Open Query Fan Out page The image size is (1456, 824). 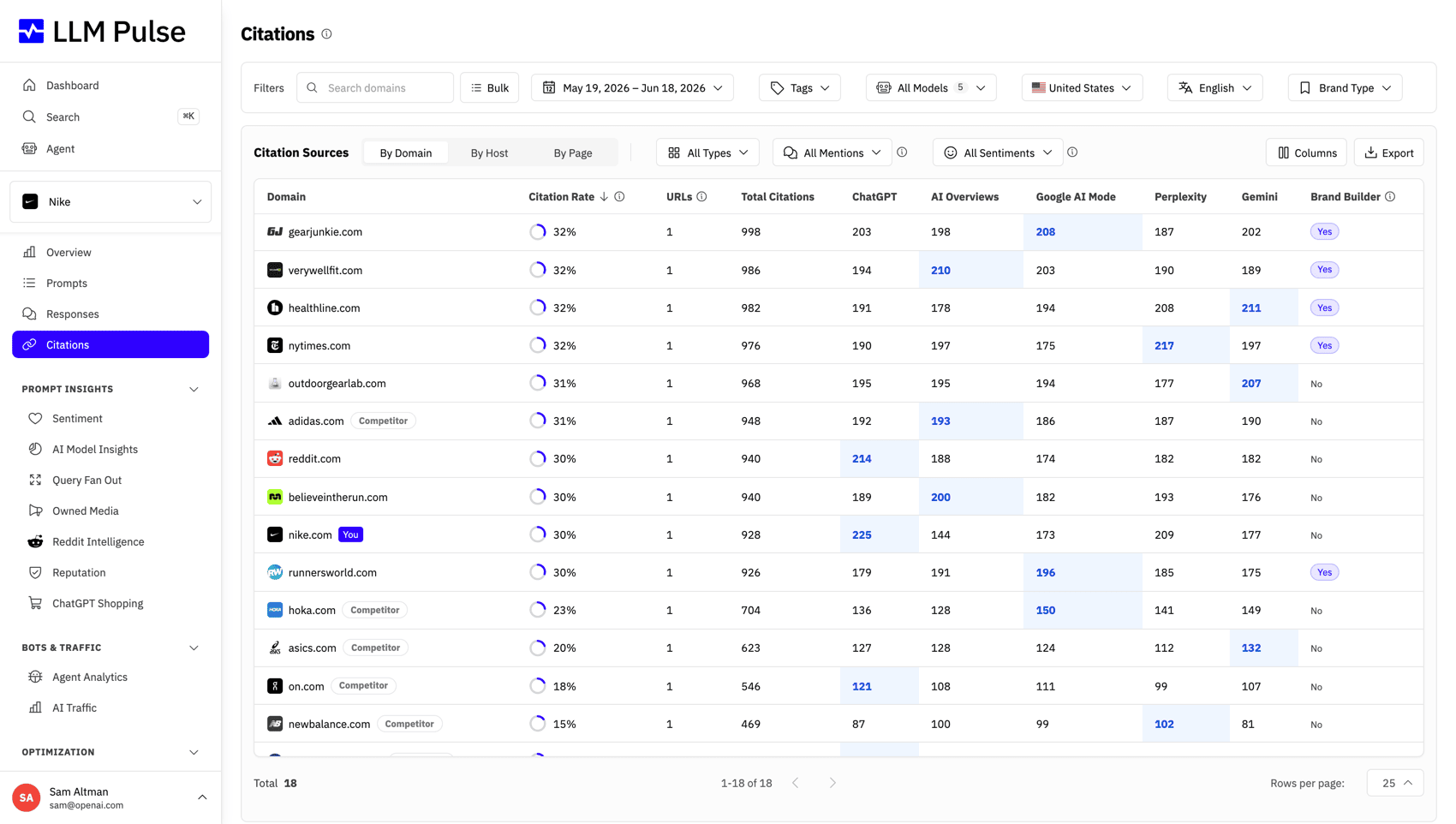(110, 481)
